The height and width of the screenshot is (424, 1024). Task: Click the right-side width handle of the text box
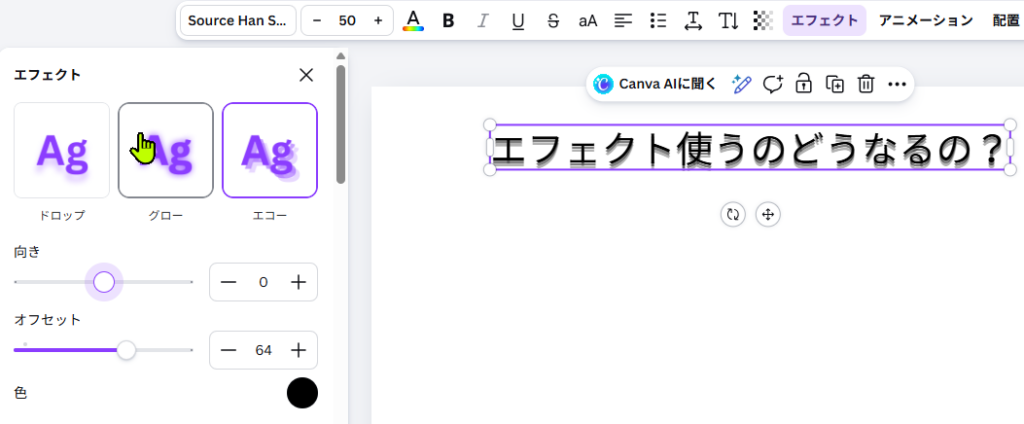[1010, 148]
